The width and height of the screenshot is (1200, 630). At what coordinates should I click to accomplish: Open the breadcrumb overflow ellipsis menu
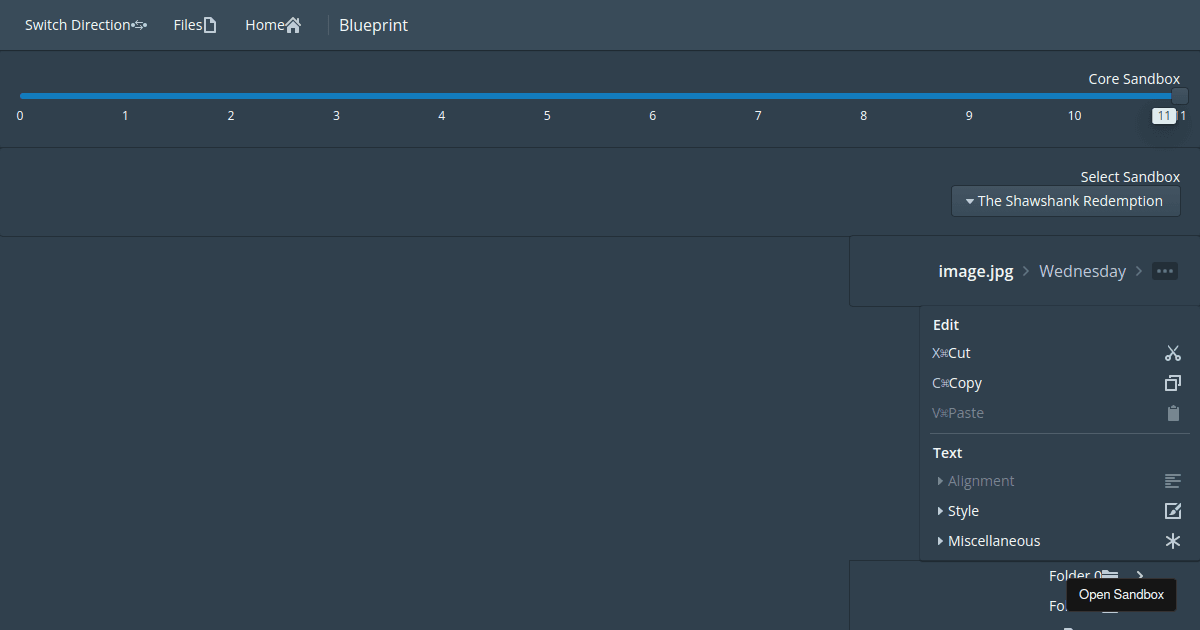coord(1165,271)
